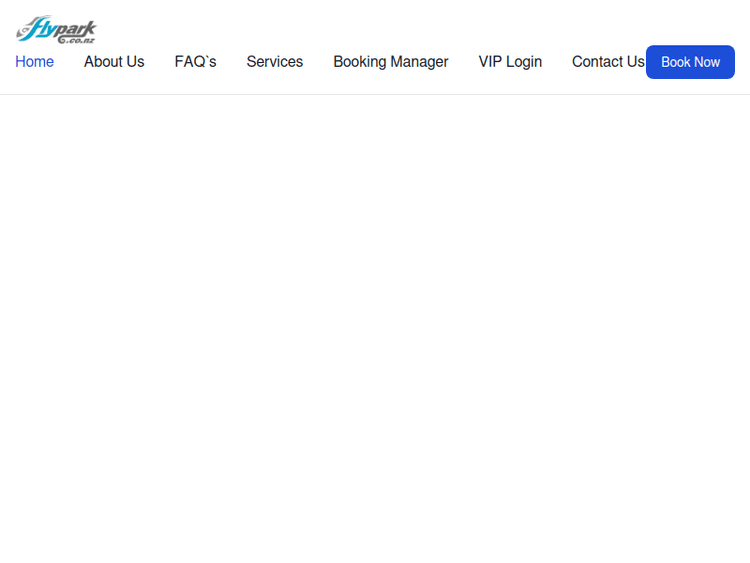The height and width of the screenshot is (563, 750).
Task: Click the word "About" in the navigation
Action: point(103,62)
